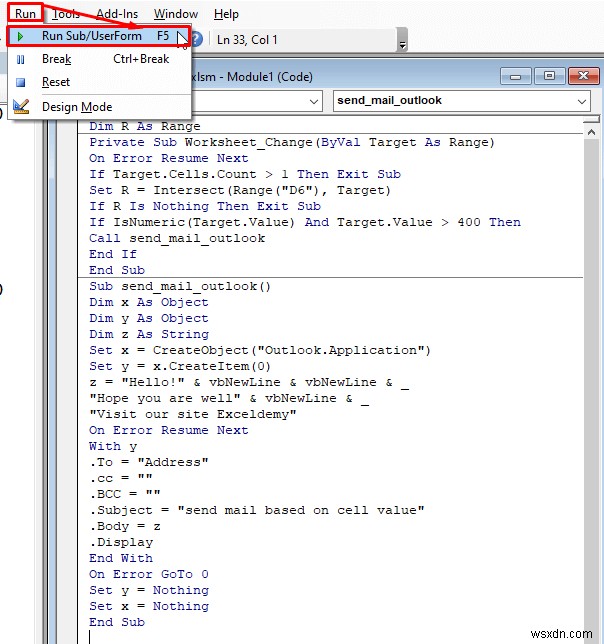This screenshot has height=644, width=604.
Task: Click the '.BCC = ""' line
Action: point(125,494)
